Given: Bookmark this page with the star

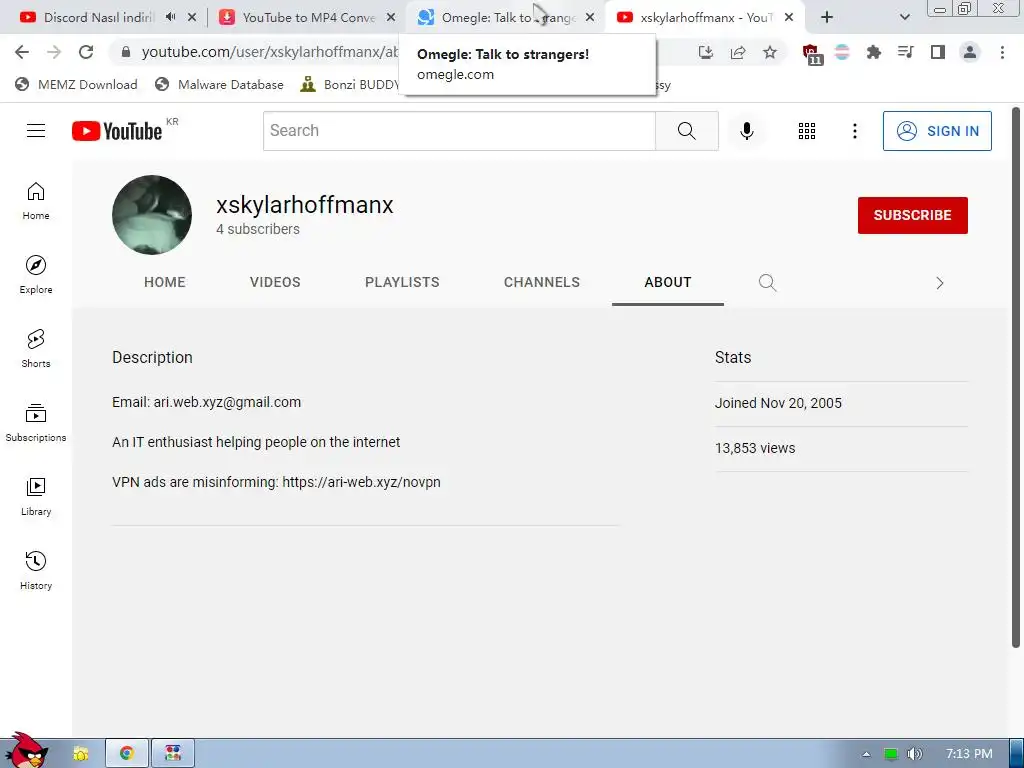Looking at the screenshot, I should 770,52.
